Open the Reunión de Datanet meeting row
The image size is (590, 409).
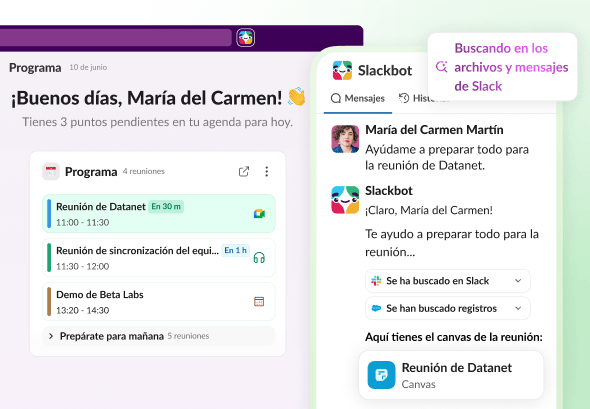(x=159, y=214)
